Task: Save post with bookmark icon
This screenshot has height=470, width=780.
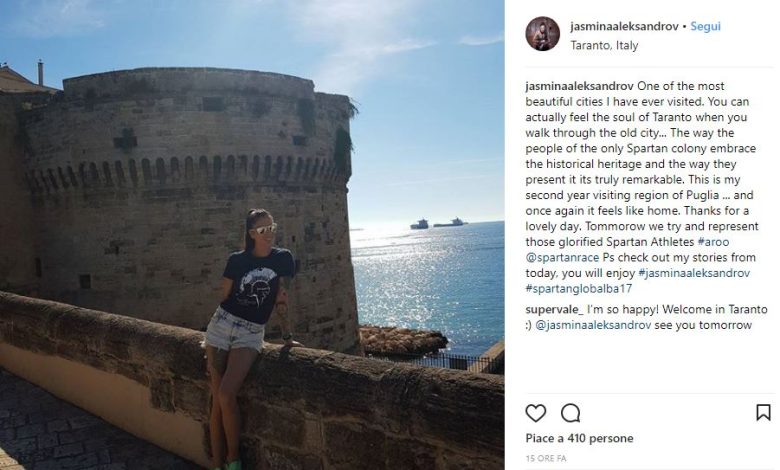Action: 764,412
